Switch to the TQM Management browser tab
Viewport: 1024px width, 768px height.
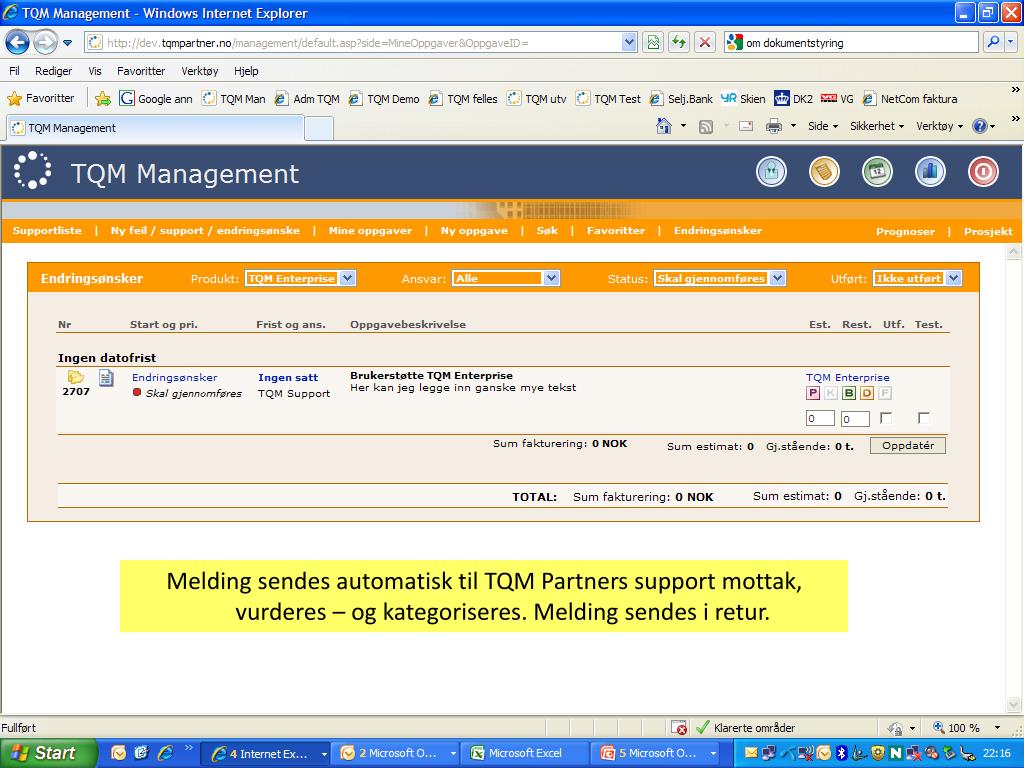pos(155,128)
